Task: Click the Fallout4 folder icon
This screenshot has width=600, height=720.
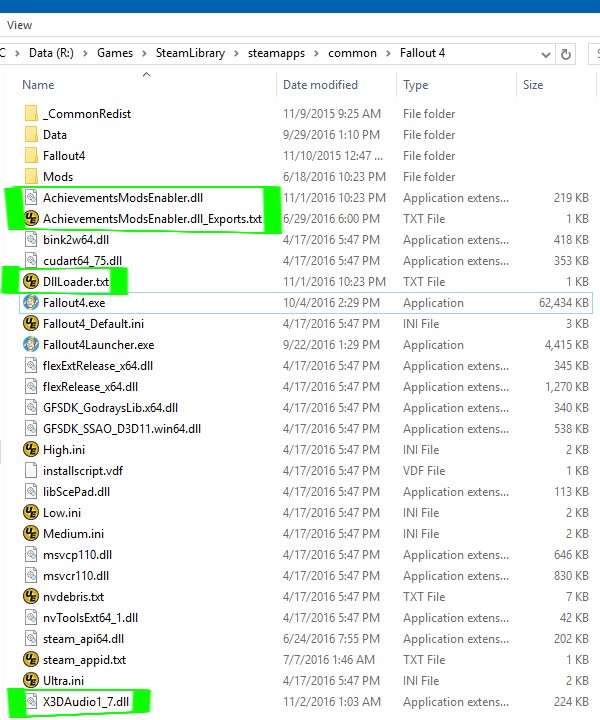Action: click(31, 155)
